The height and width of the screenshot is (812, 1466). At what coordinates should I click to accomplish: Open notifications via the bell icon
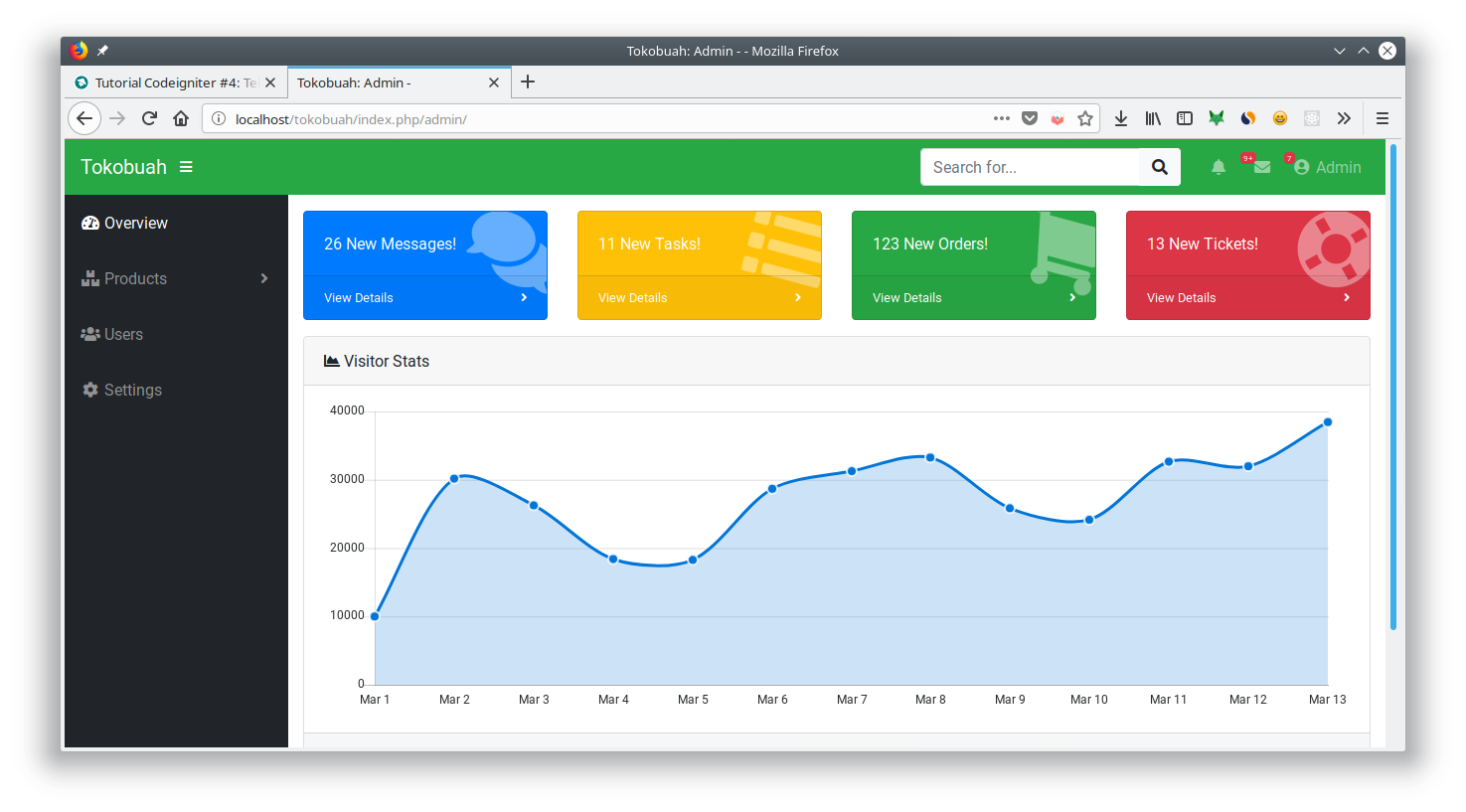(x=1219, y=167)
